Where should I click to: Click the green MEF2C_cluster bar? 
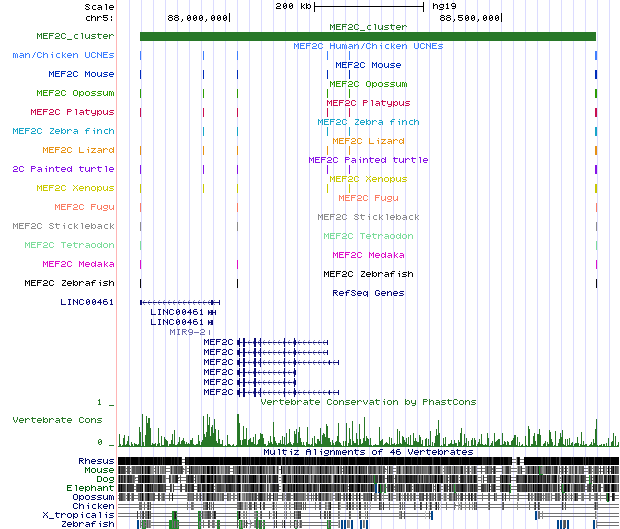coord(368,37)
